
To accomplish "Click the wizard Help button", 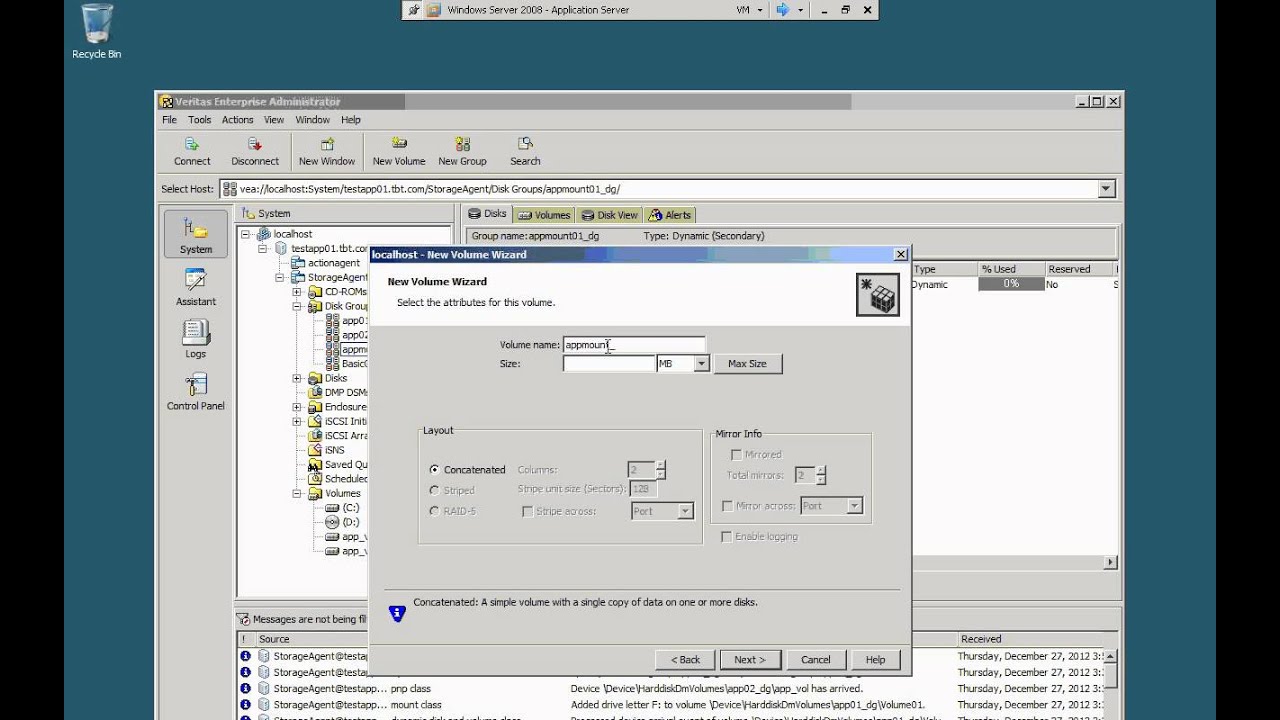I will click(875, 660).
